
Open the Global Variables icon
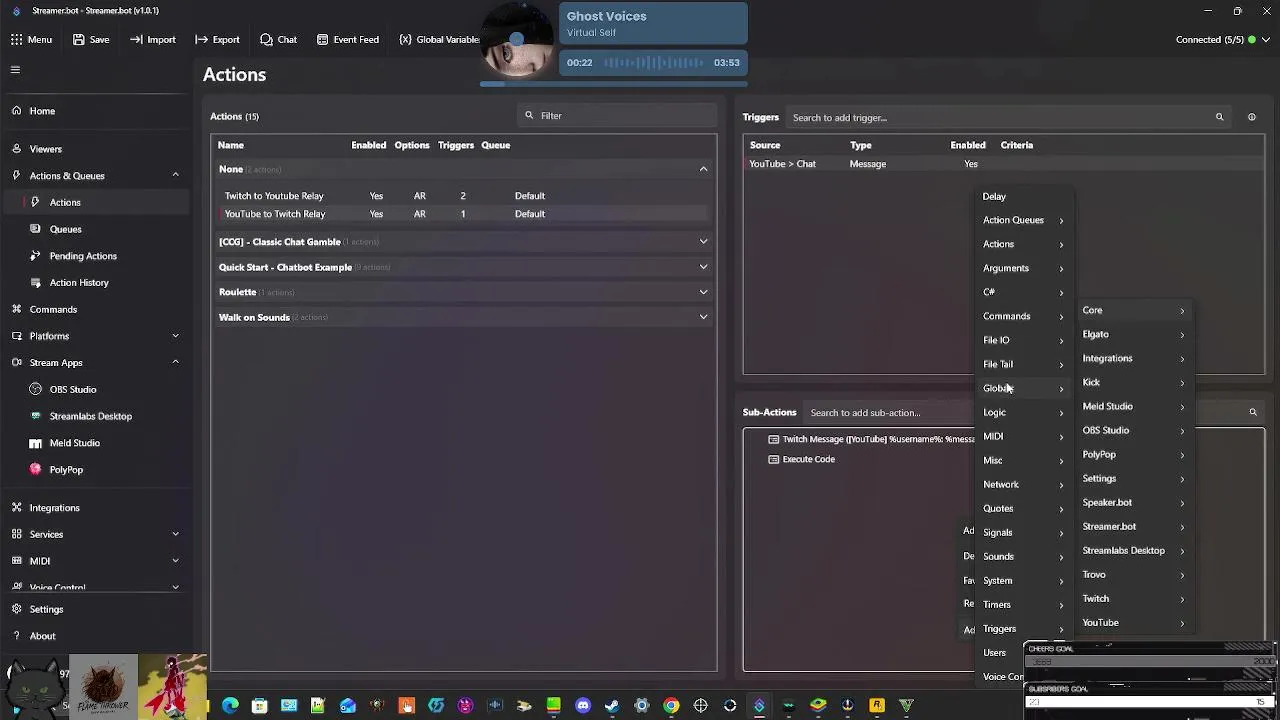click(405, 40)
